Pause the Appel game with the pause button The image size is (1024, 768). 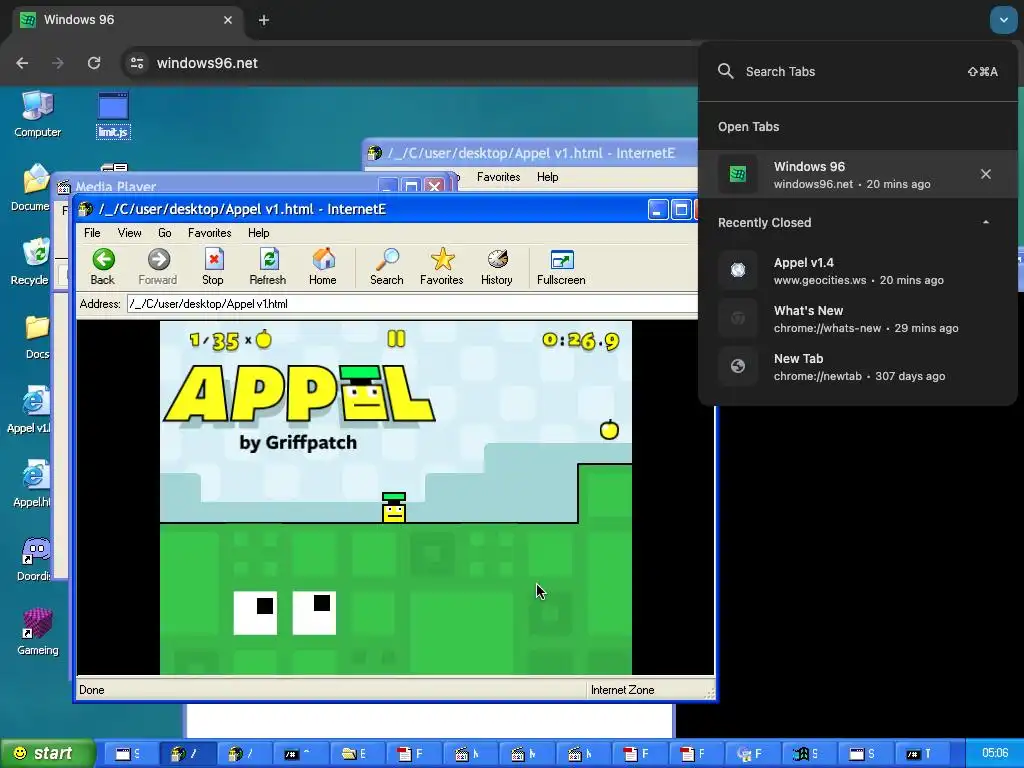396,338
